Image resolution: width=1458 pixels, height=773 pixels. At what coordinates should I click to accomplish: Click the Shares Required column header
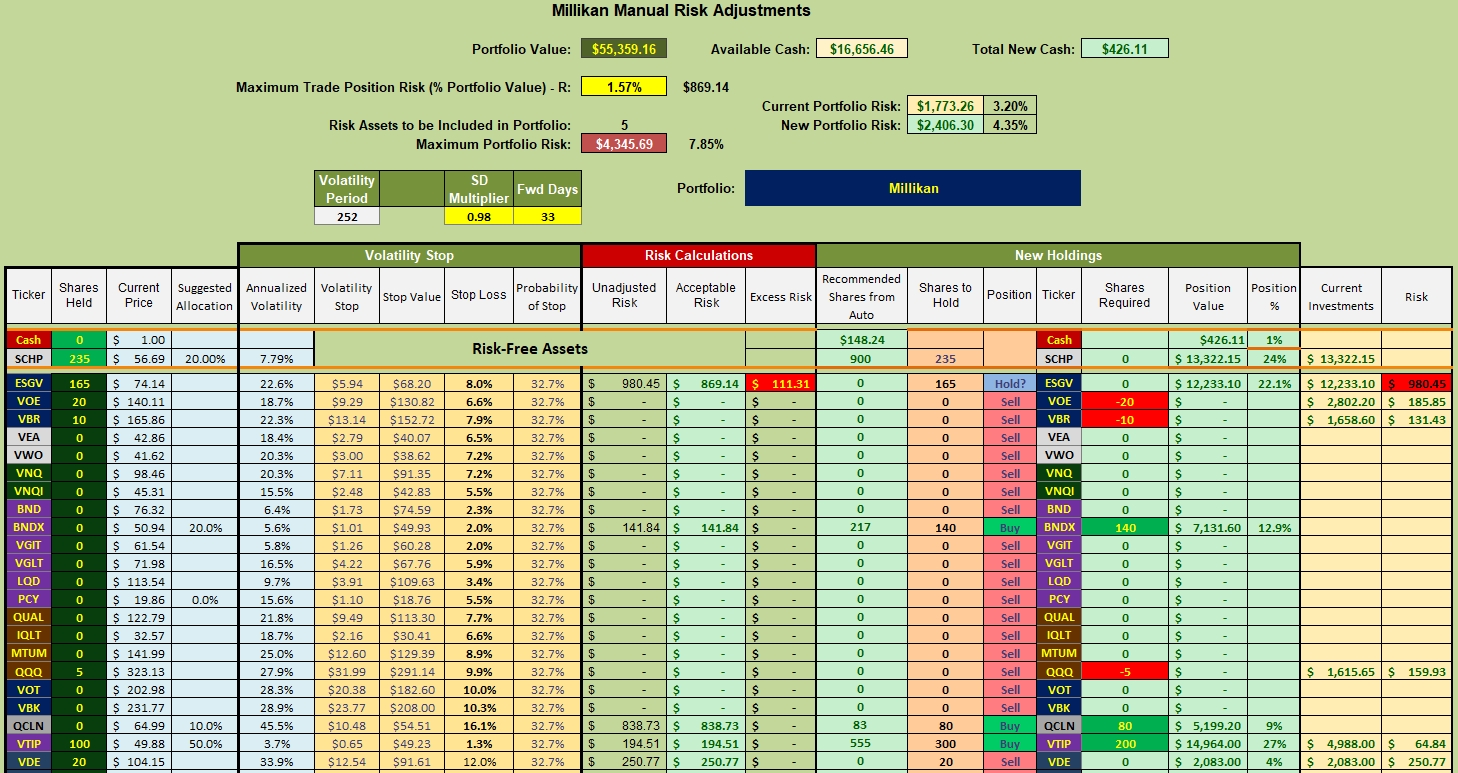point(1125,295)
